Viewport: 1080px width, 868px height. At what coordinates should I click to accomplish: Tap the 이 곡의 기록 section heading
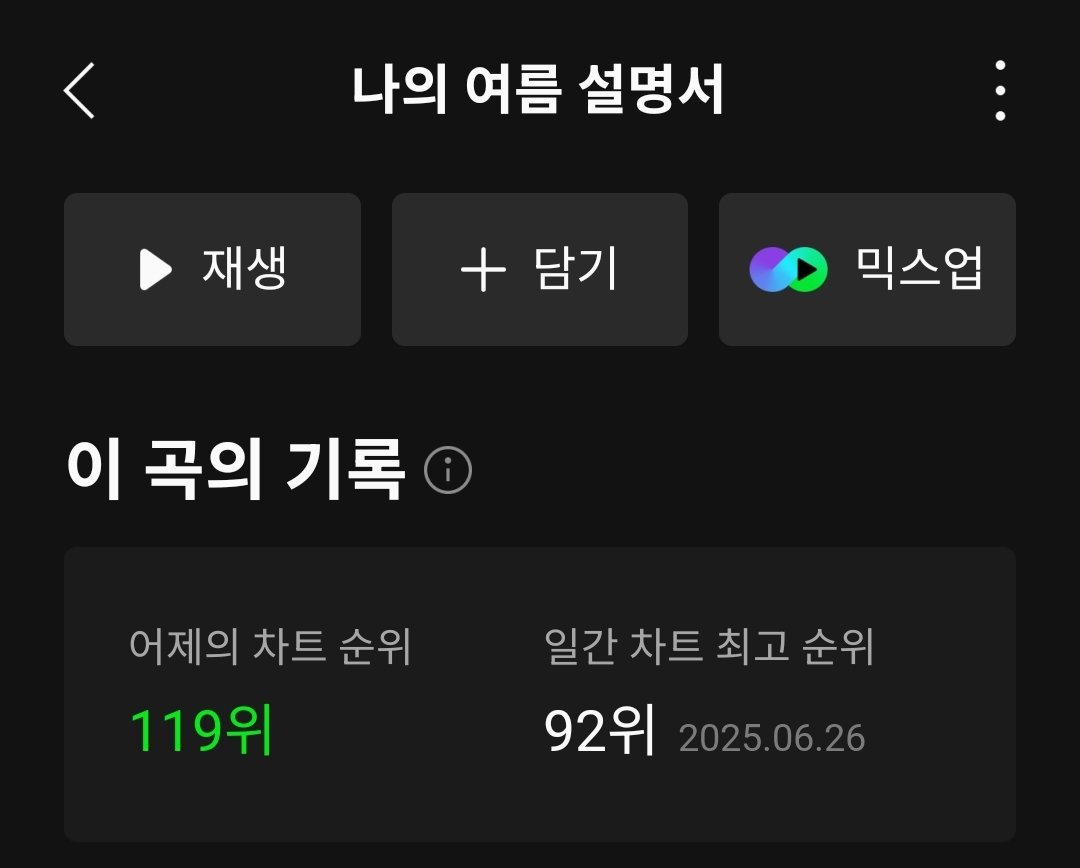click(x=235, y=468)
